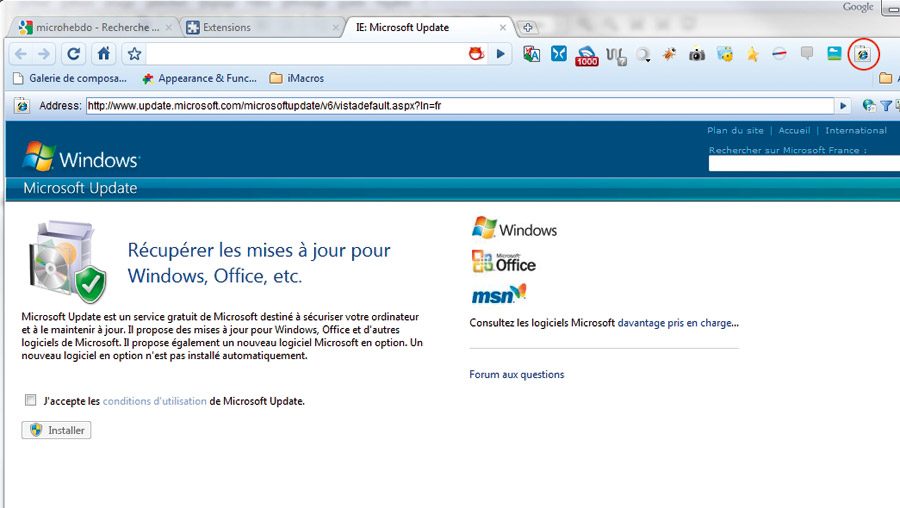The height and width of the screenshot is (508, 900).
Task: Click the IE globe icon right of address bar
Action: click(x=869, y=106)
